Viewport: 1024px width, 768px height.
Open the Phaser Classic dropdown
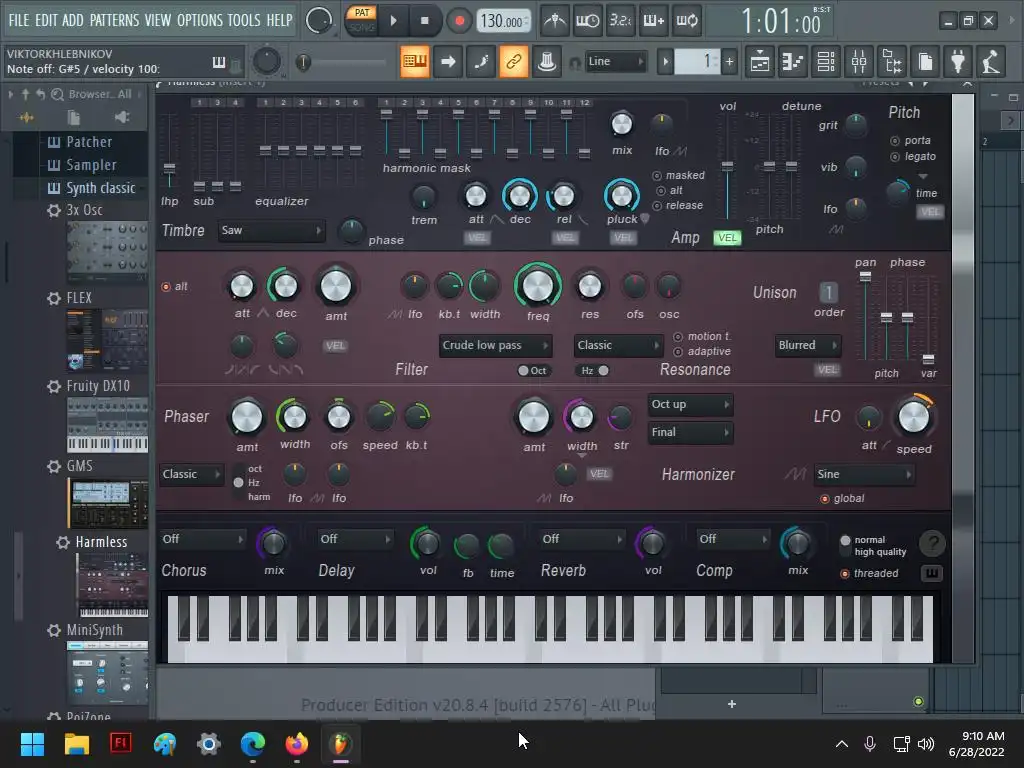tap(191, 475)
